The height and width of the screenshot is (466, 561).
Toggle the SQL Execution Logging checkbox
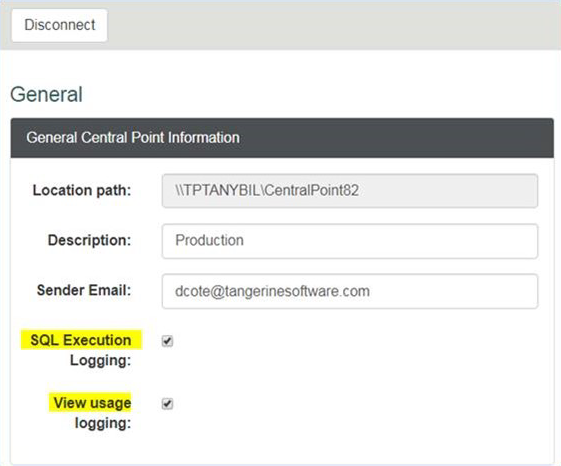167,341
